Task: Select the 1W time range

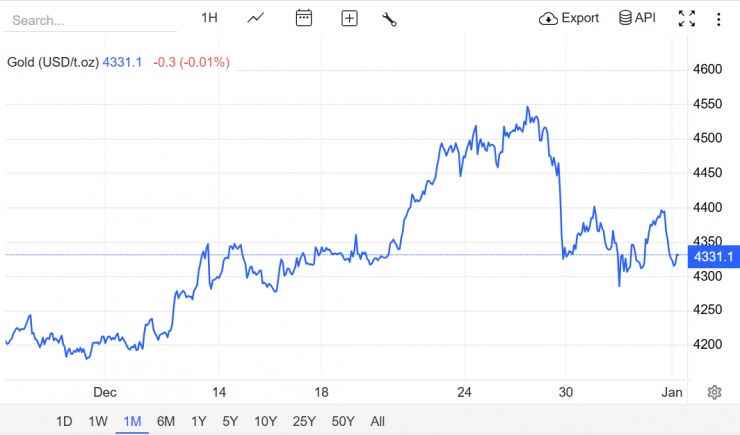Action: pos(98,421)
